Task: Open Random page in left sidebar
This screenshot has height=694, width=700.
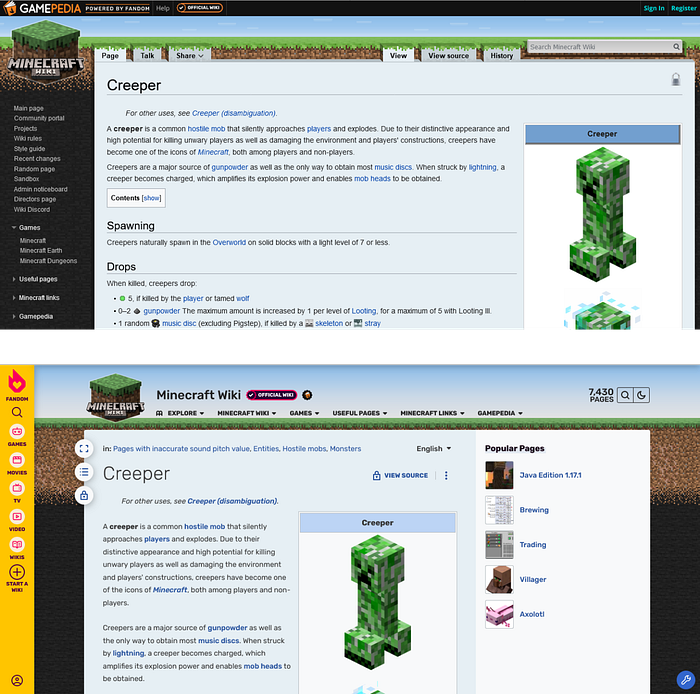Action: 34,169
